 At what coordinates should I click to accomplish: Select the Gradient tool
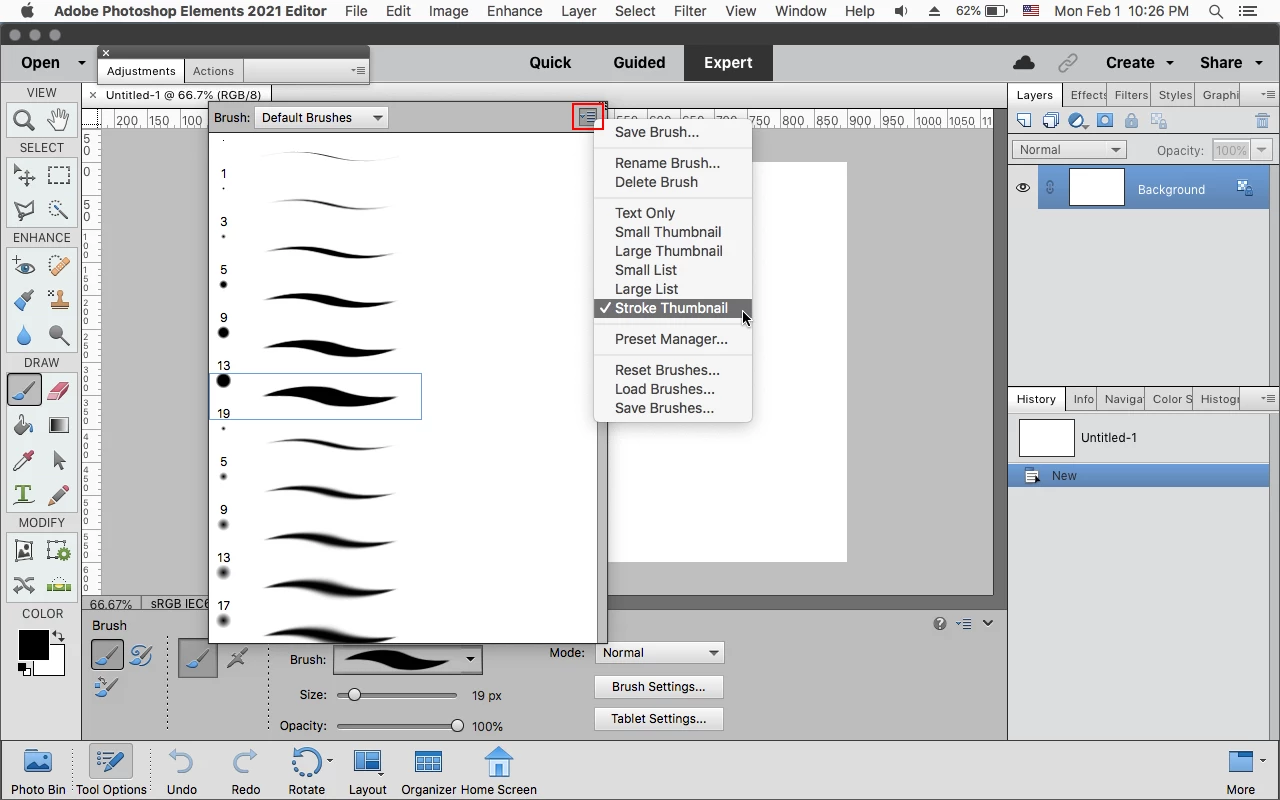coord(59,425)
